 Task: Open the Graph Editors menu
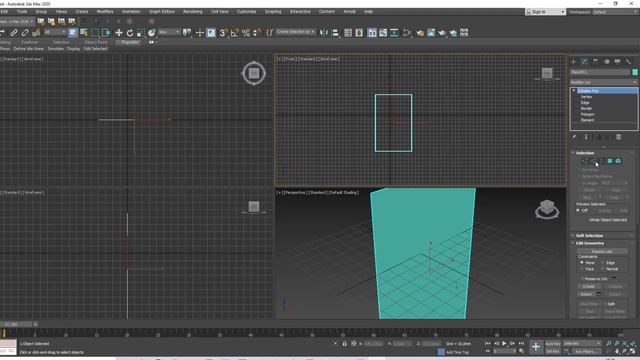[x=162, y=11]
